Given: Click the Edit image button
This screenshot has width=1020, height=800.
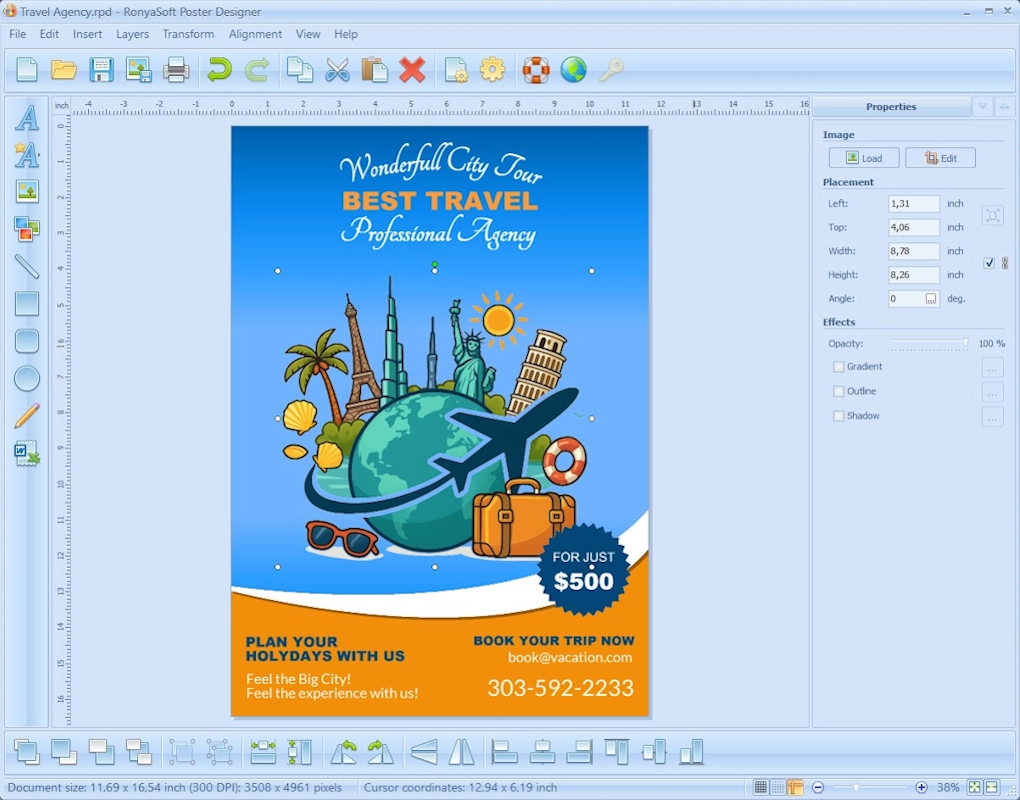Looking at the screenshot, I should pyautogui.click(x=940, y=158).
